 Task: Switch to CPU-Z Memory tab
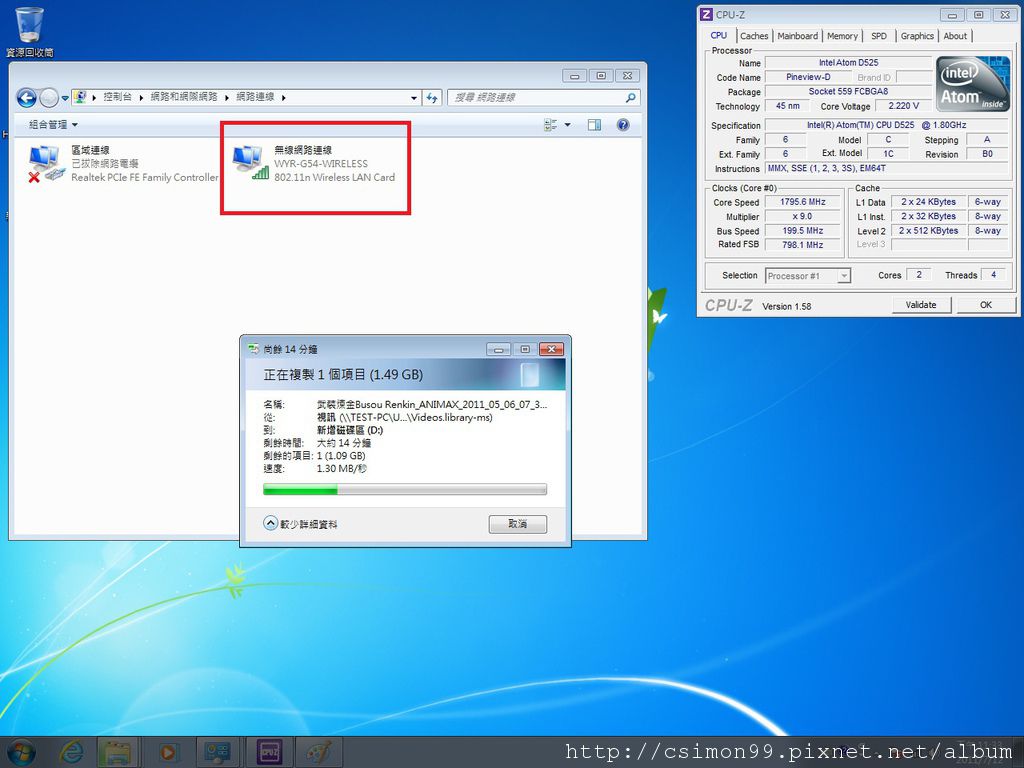pyautogui.click(x=842, y=36)
